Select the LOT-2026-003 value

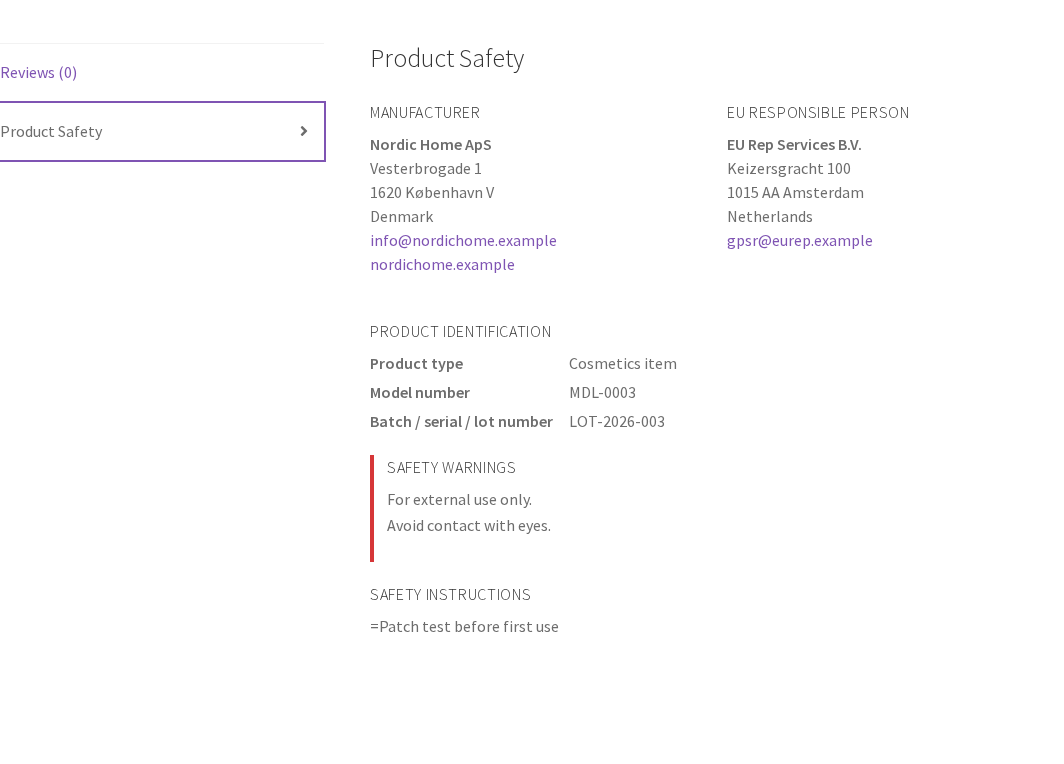[617, 422]
